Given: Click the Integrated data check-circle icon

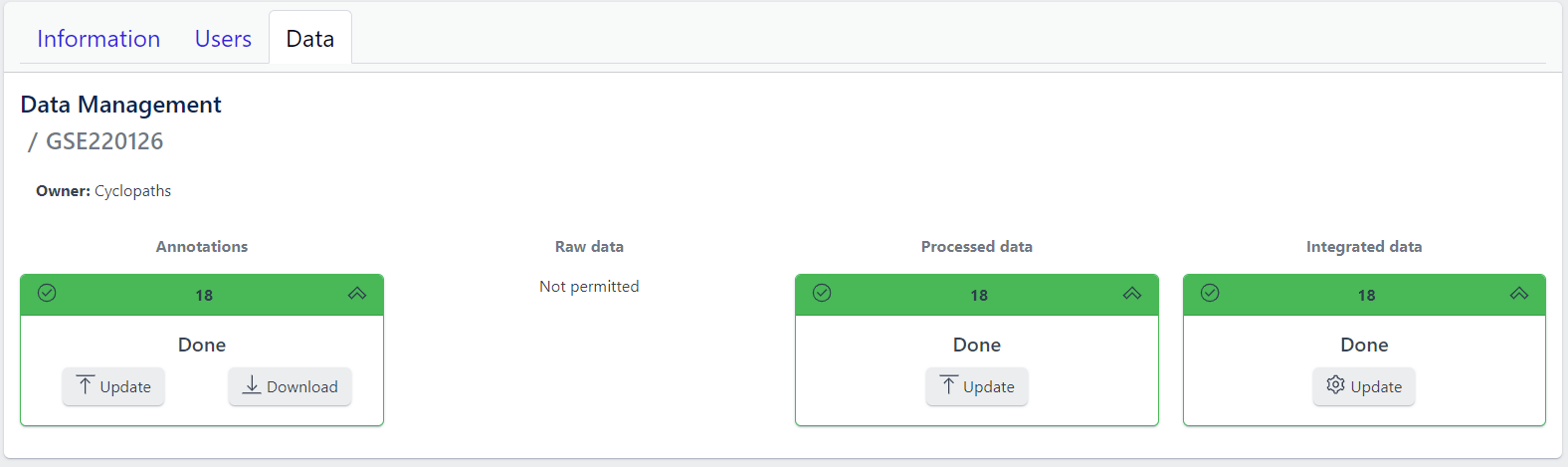Looking at the screenshot, I should click(x=1210, y=293).
